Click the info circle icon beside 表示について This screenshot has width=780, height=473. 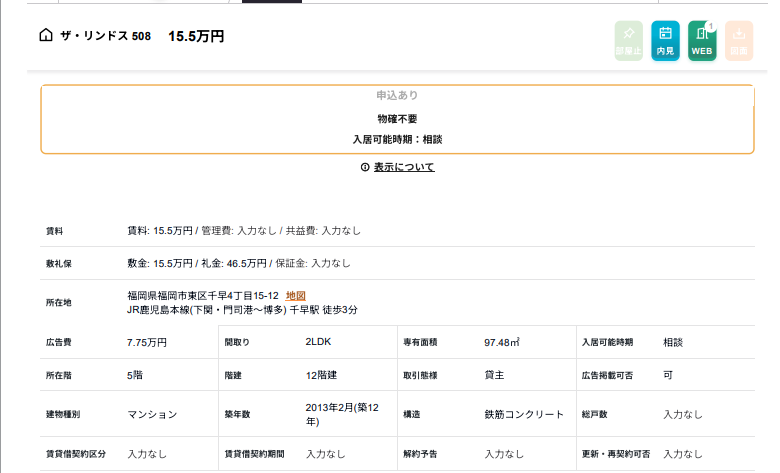point(365,167)
